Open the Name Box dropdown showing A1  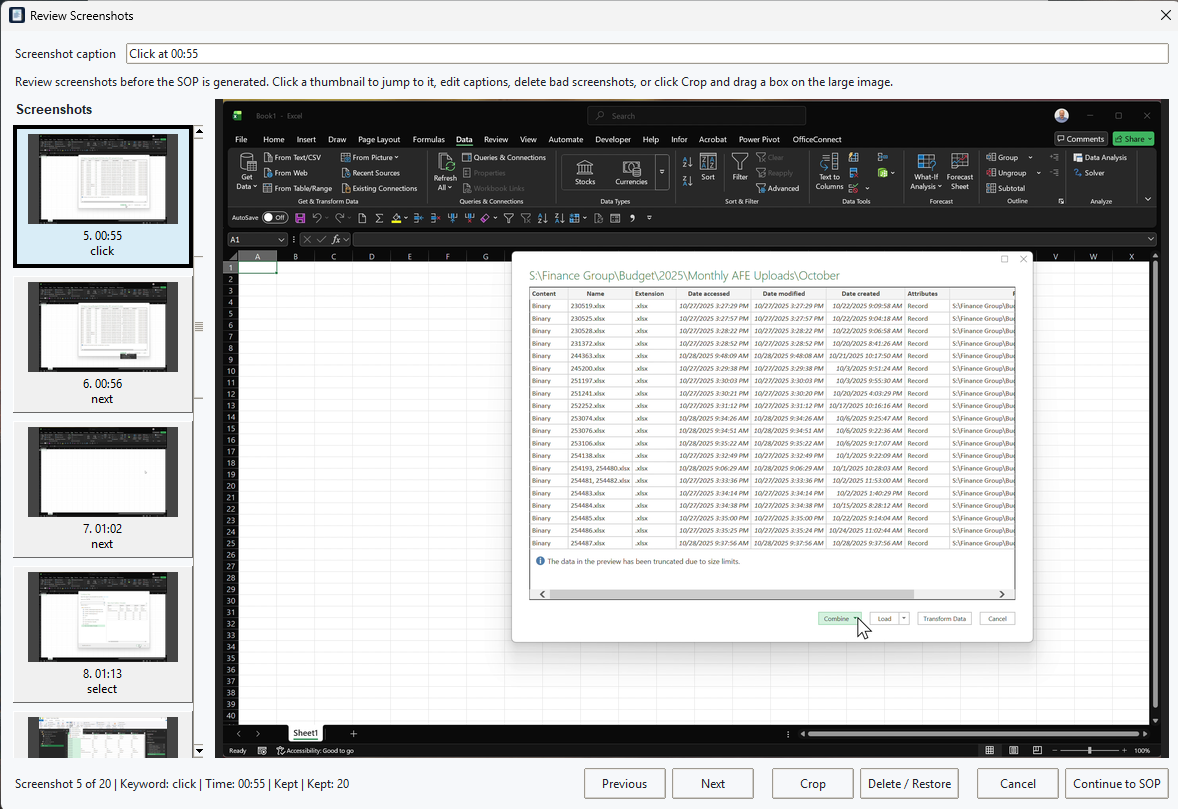[x=282, y=240]
